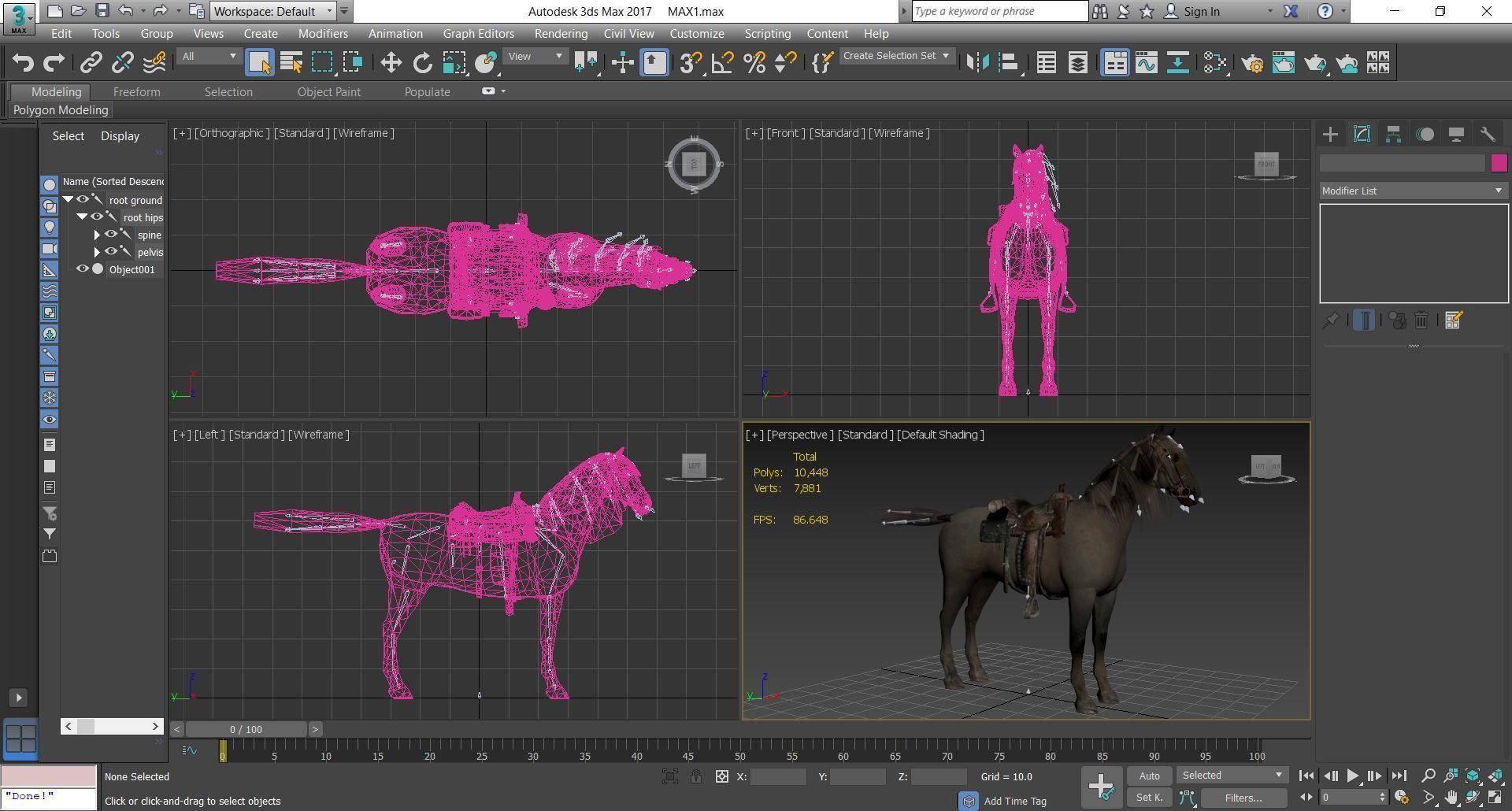Switch to the Display command panel

click(x=1456, y=134)
